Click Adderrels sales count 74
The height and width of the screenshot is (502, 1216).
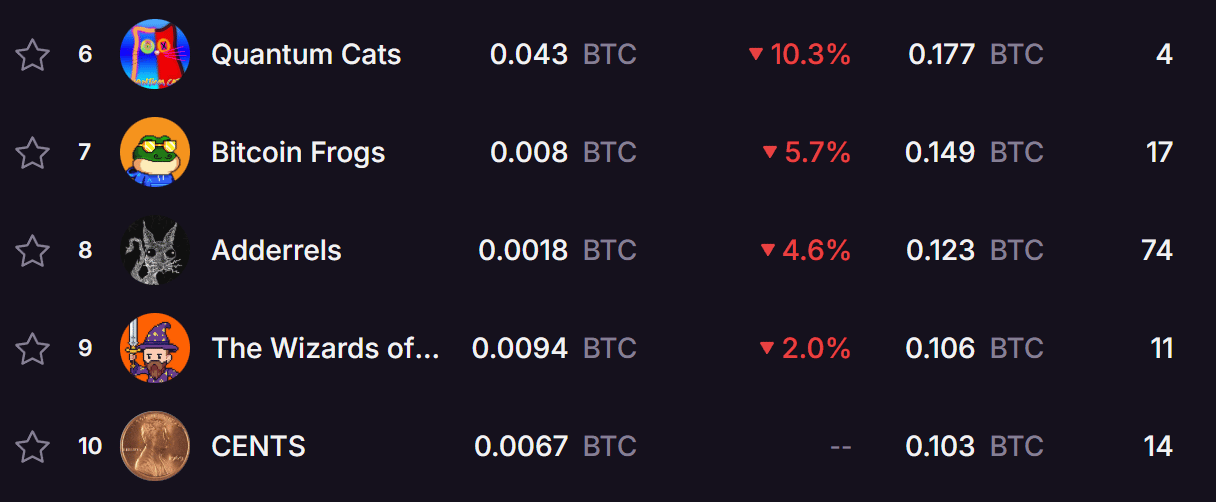point(1157,250)
